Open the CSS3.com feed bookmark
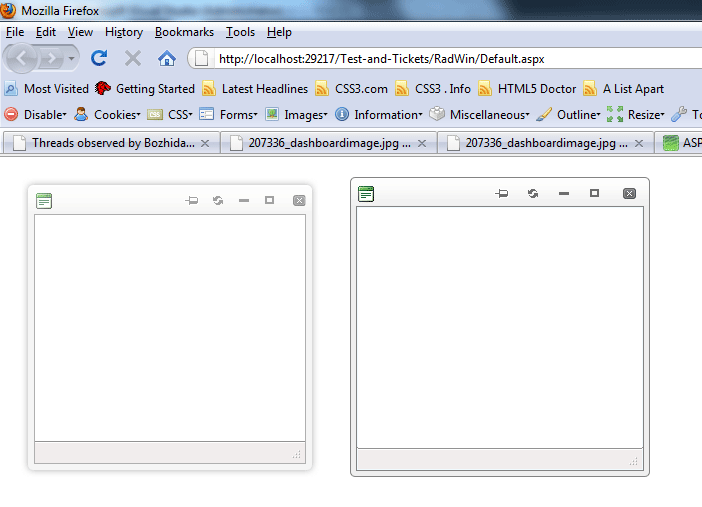The width and height of the screenshot is (702, 507). pos(351,89)
